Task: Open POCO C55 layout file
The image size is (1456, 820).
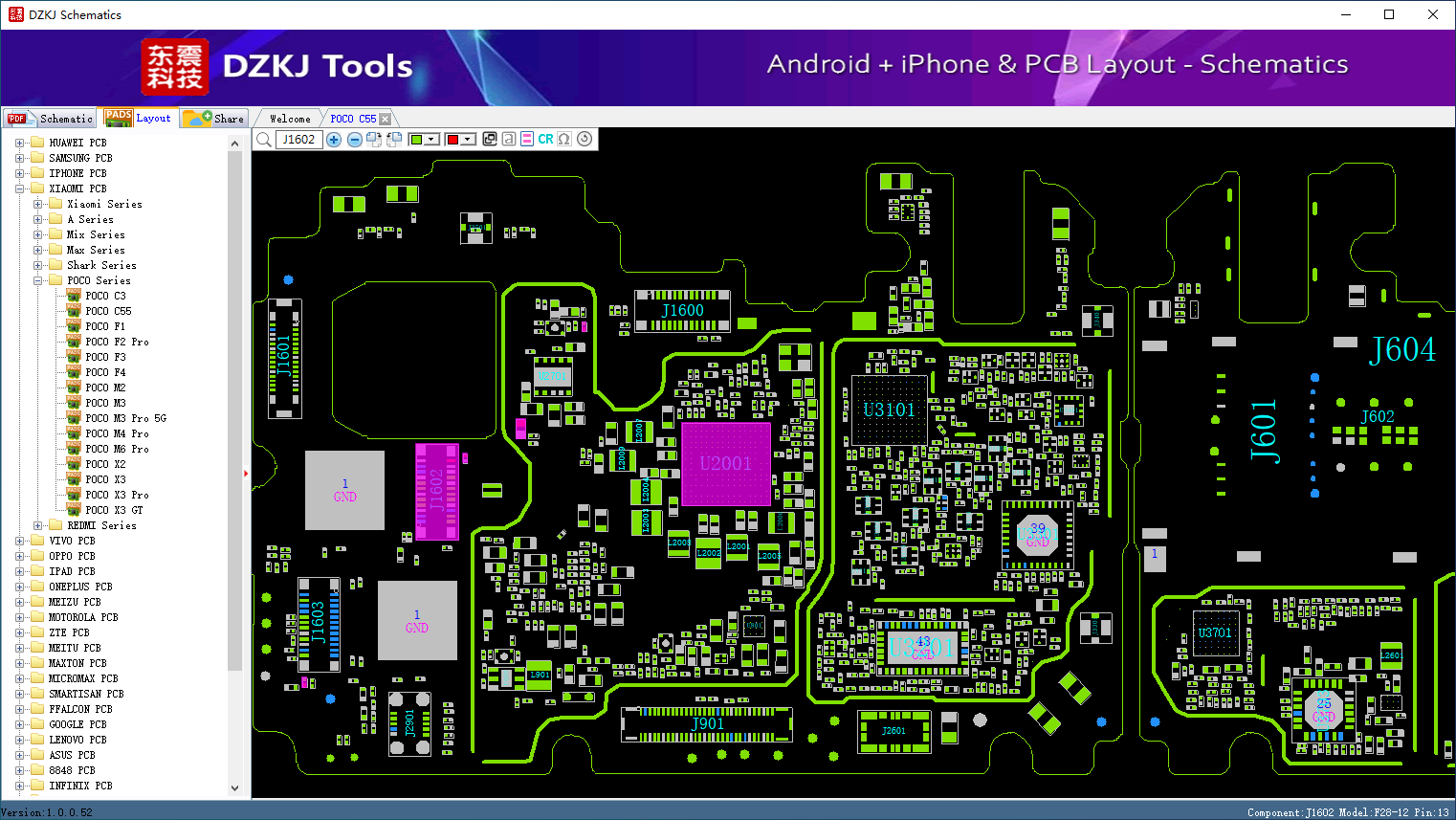Action: (99, 311)
